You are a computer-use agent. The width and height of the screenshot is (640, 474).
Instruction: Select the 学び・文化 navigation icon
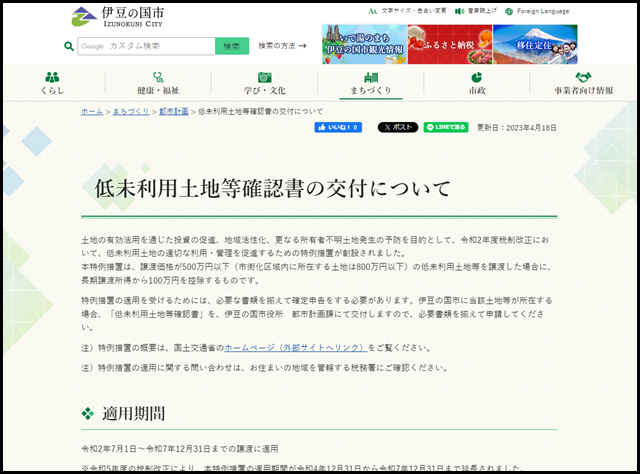264,77
